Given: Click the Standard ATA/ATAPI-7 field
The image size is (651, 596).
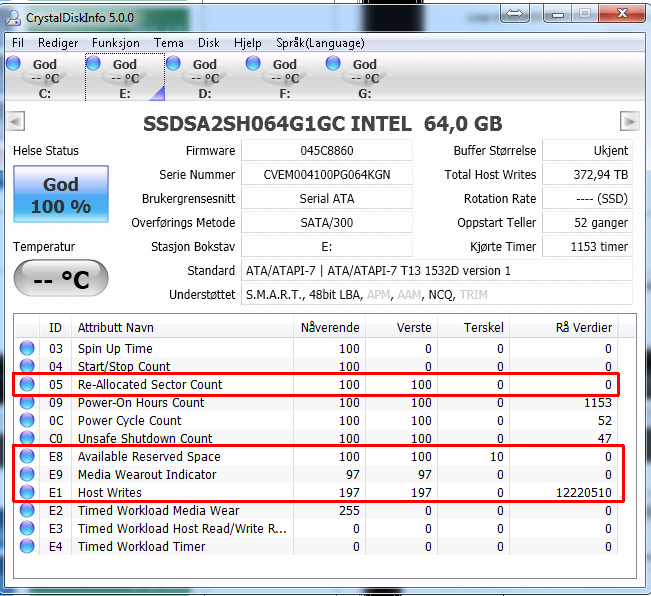Looking at the screenshot, I should [x=437, y=271].
